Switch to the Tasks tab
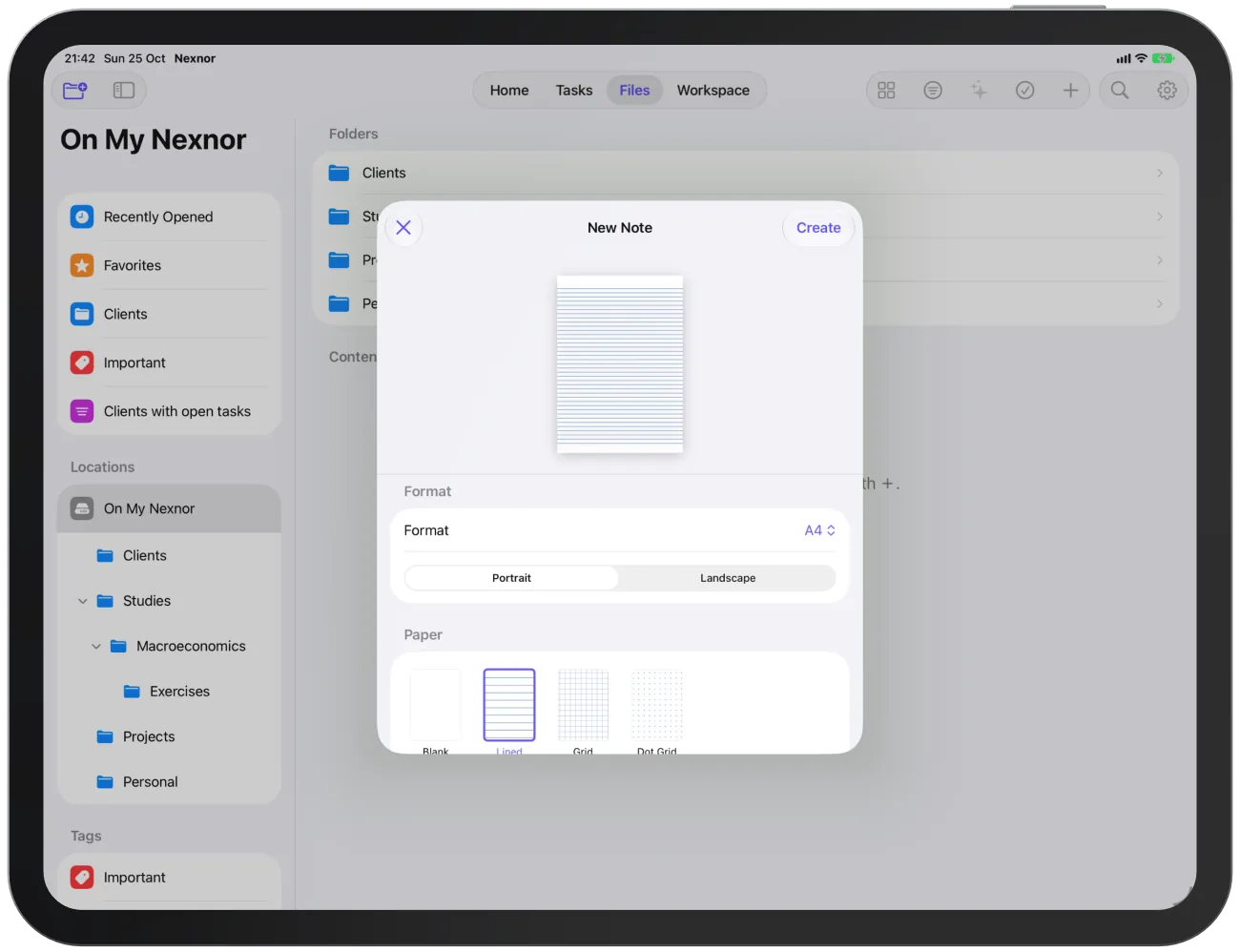1240x952 pixels. [574, 91]
